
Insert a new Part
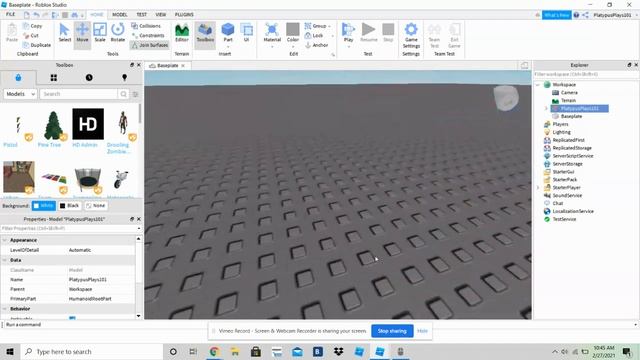click(228, 33)
